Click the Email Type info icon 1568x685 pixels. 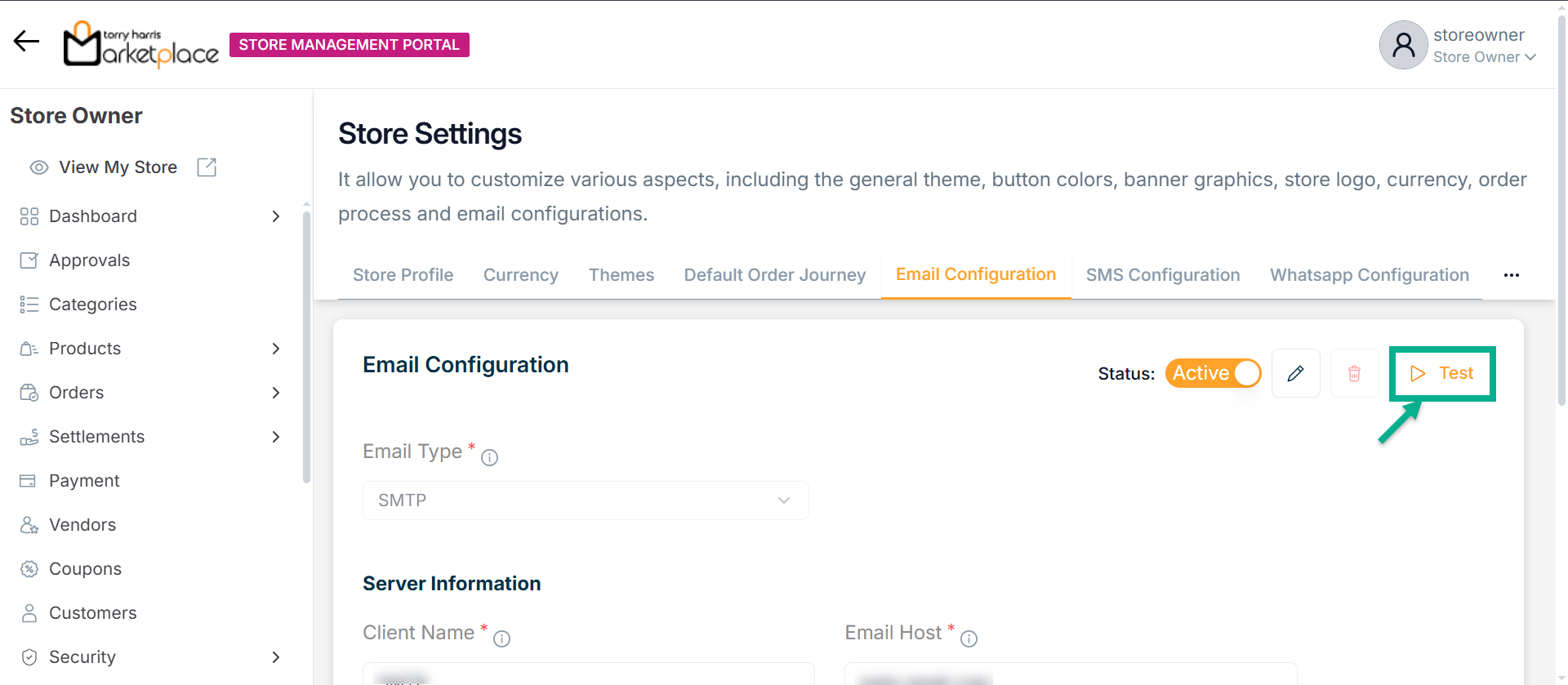point(489,458)
